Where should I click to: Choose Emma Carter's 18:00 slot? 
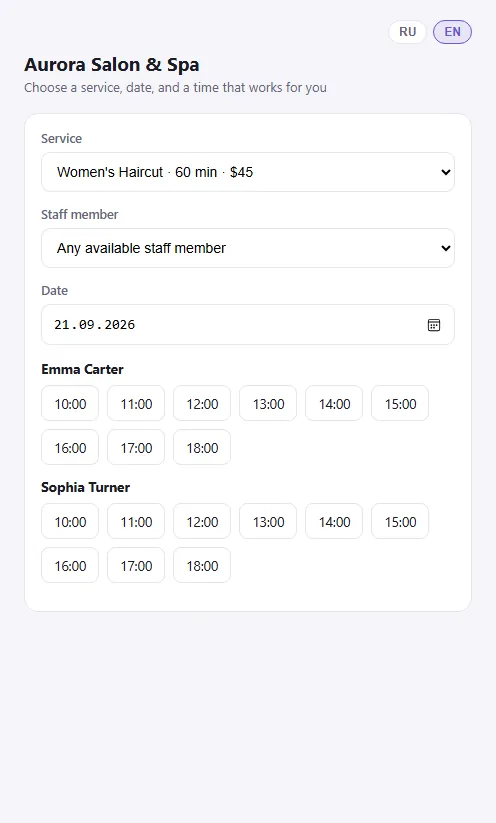[x=202, y=448]
